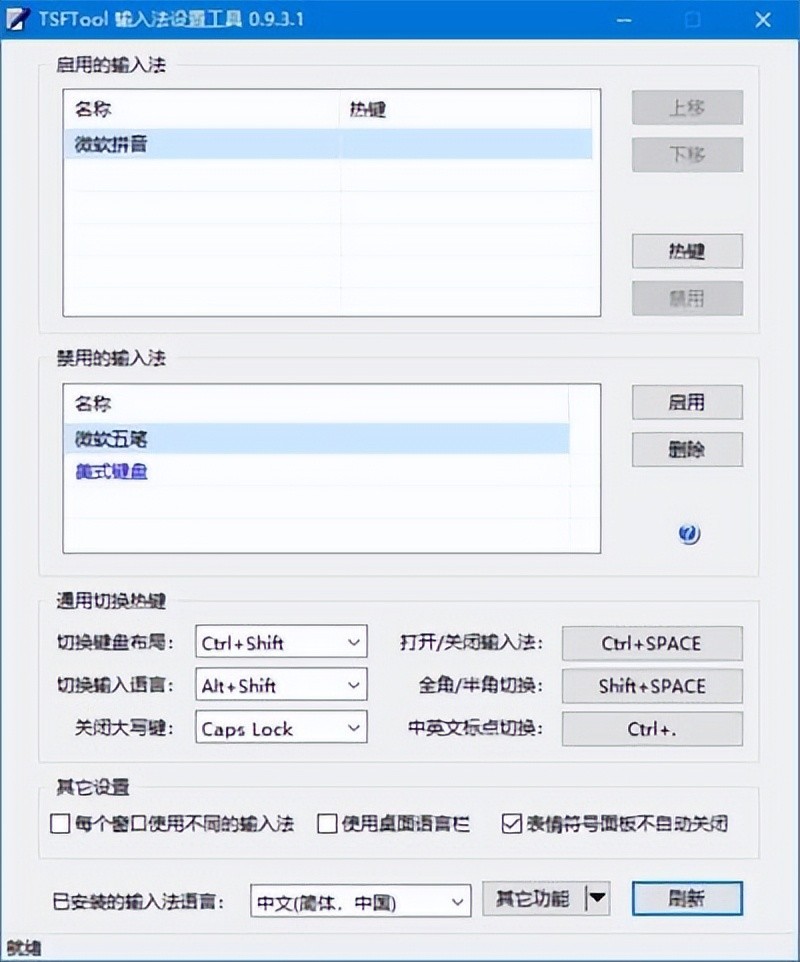Select 微软拼音 in enabled input methods
The image size is (800, 962).
112,144
